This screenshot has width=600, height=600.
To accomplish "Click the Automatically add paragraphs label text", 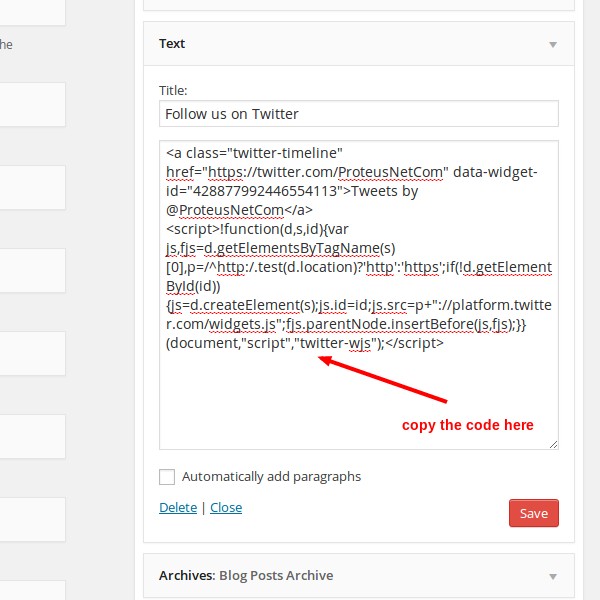I will [x=271, y=477].
